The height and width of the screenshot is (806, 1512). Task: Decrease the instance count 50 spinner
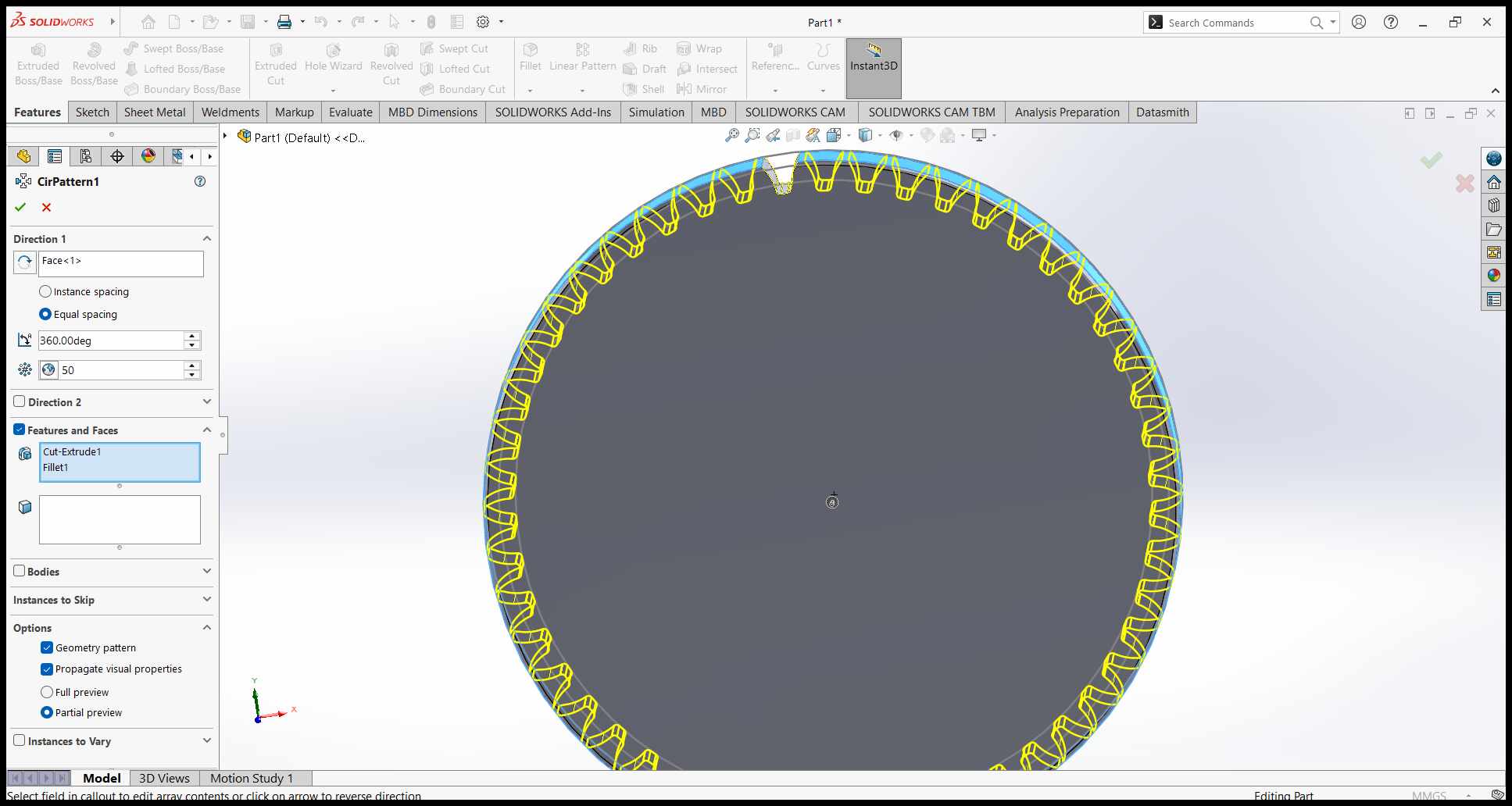(192, 375)
